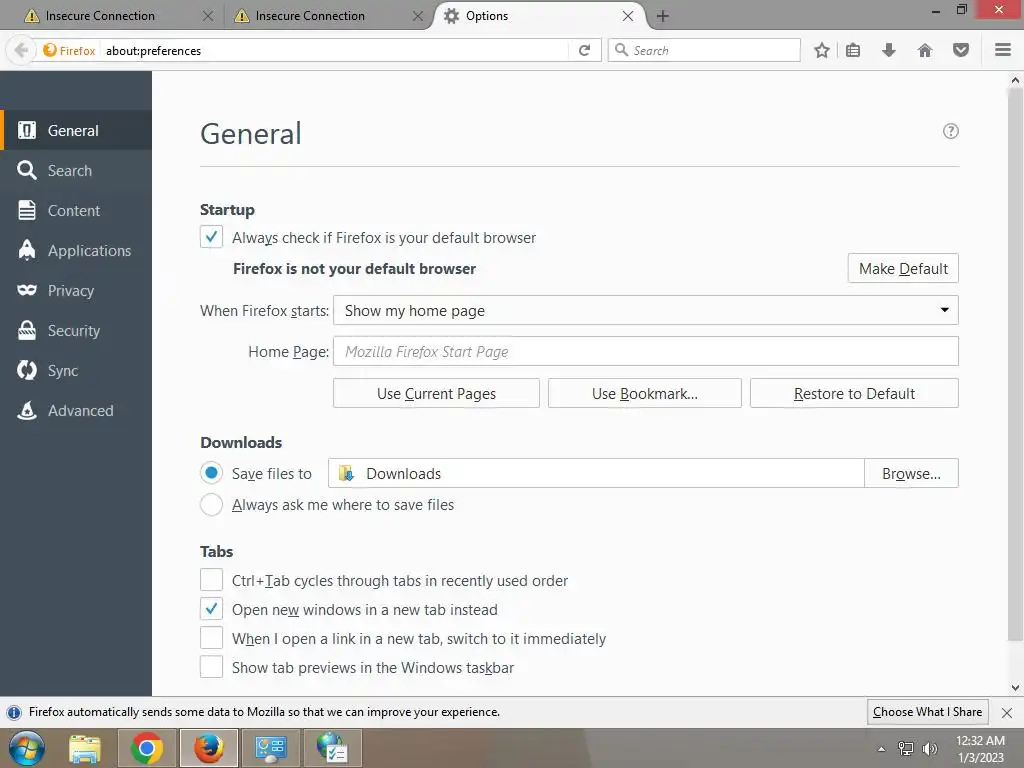This screenshot has height=768, width=1024.
Task: Reload the page with the refresh icon
Action: [584, 50]
